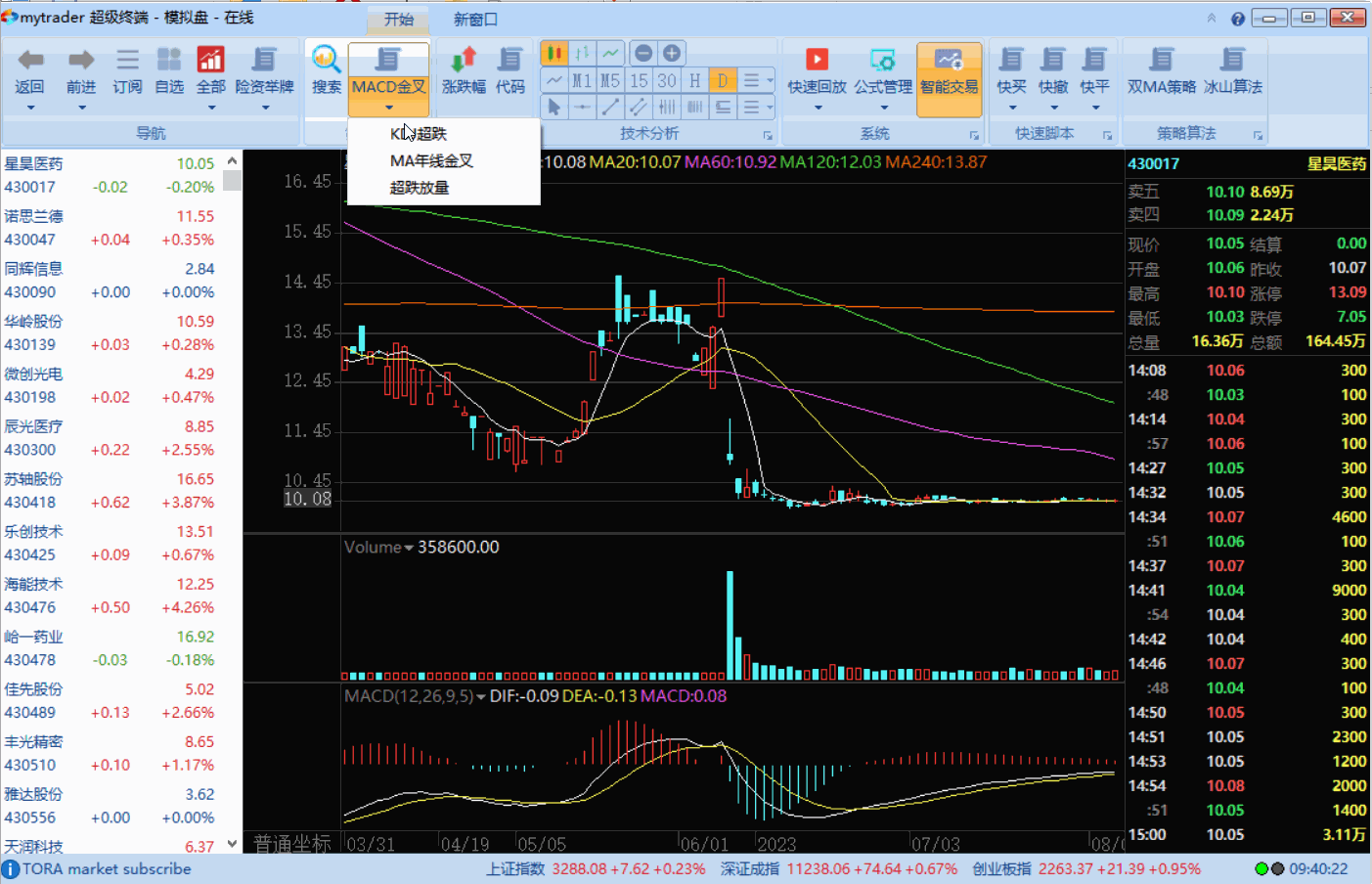Set period to hourly H

coord(695,80)
